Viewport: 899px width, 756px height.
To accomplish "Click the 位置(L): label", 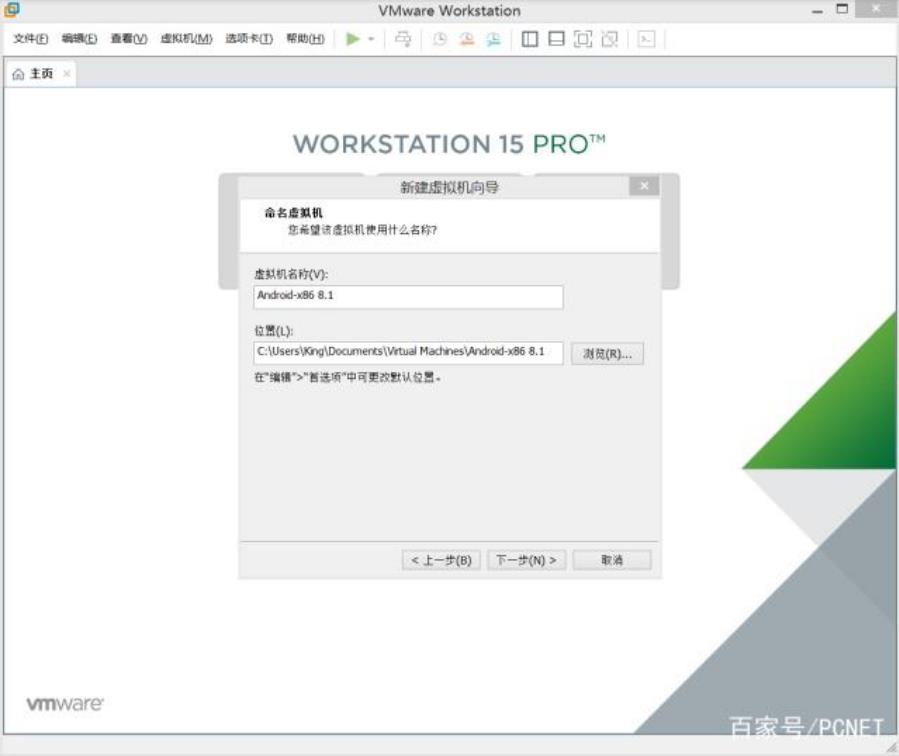I will 273,331.
